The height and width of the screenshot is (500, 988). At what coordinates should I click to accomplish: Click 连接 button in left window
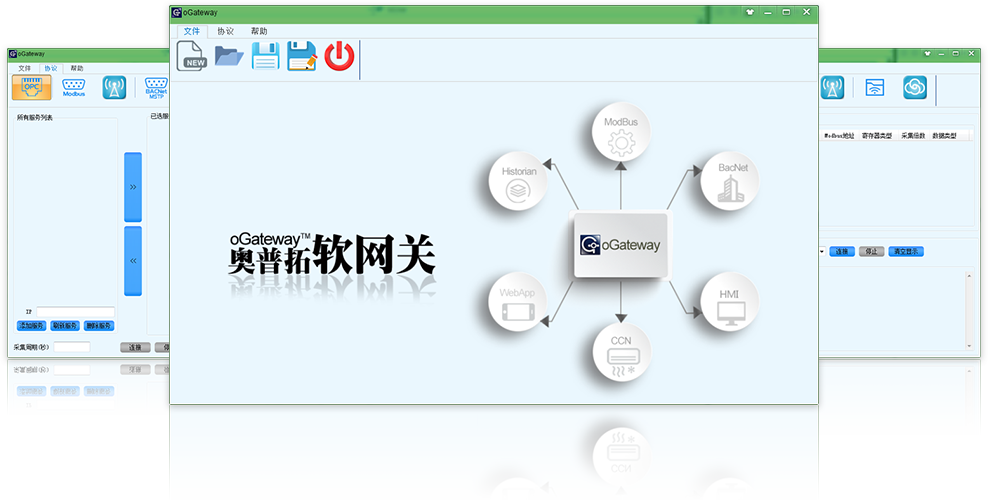click(135, 347)
